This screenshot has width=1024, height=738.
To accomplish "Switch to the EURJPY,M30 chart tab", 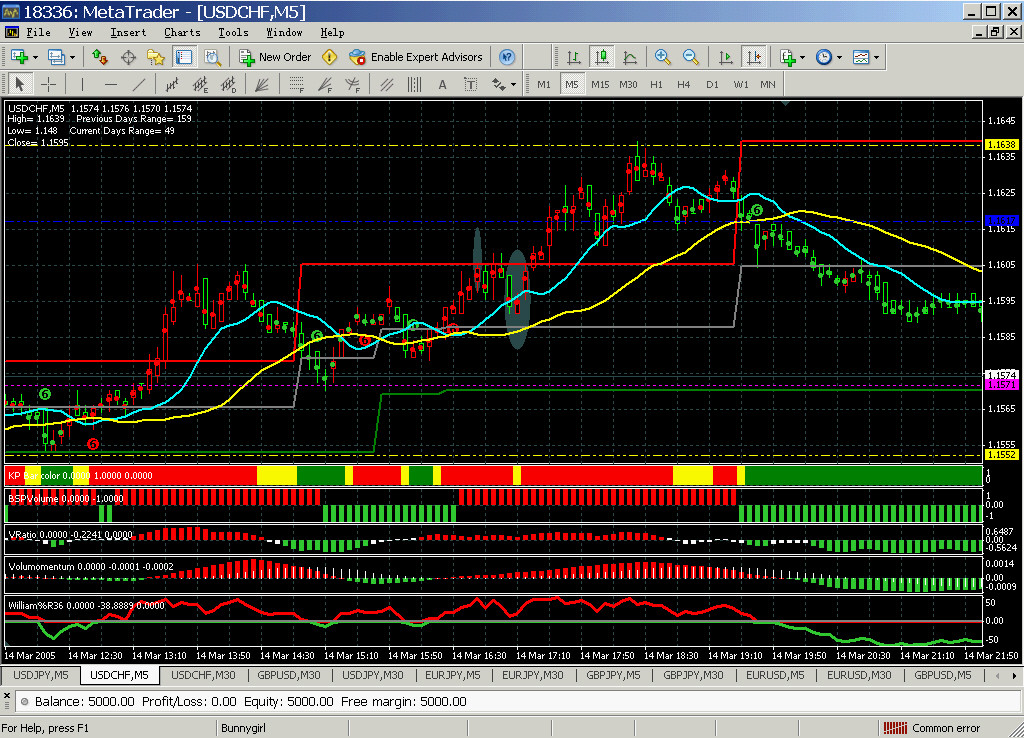I will click(x=532, y=675).
